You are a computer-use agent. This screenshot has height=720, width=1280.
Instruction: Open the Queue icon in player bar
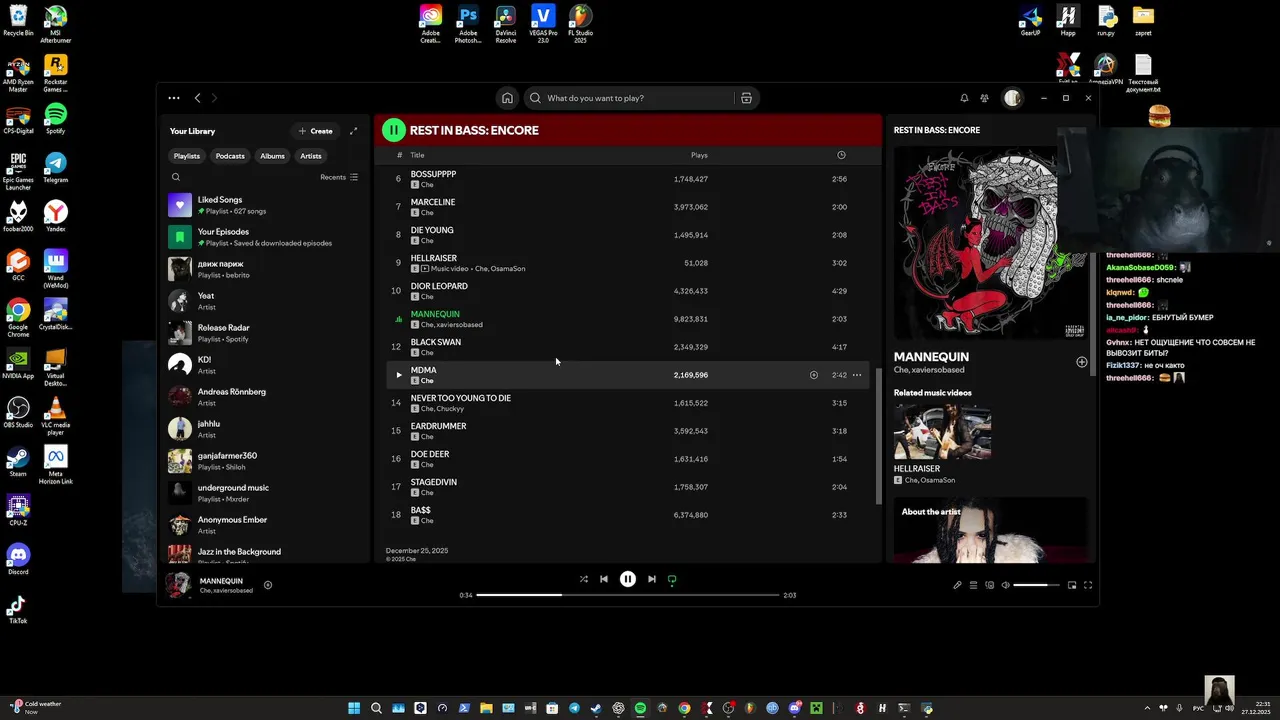(973, 585)
